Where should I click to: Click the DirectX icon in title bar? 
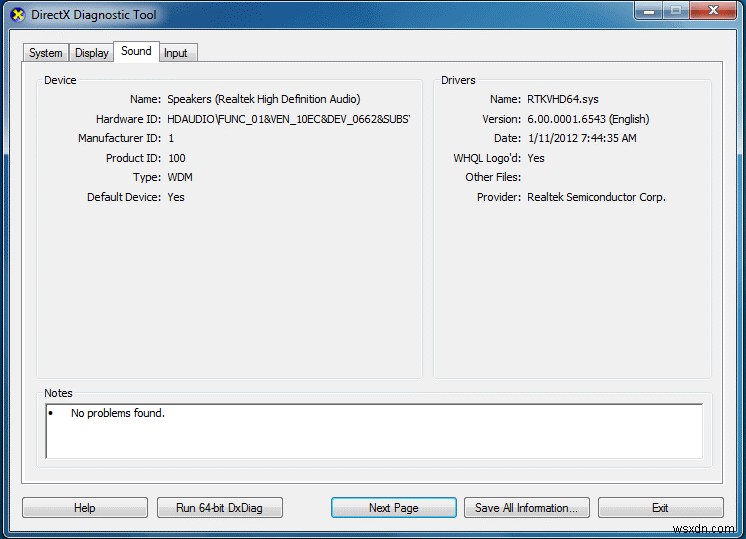[x=18, y=15]
